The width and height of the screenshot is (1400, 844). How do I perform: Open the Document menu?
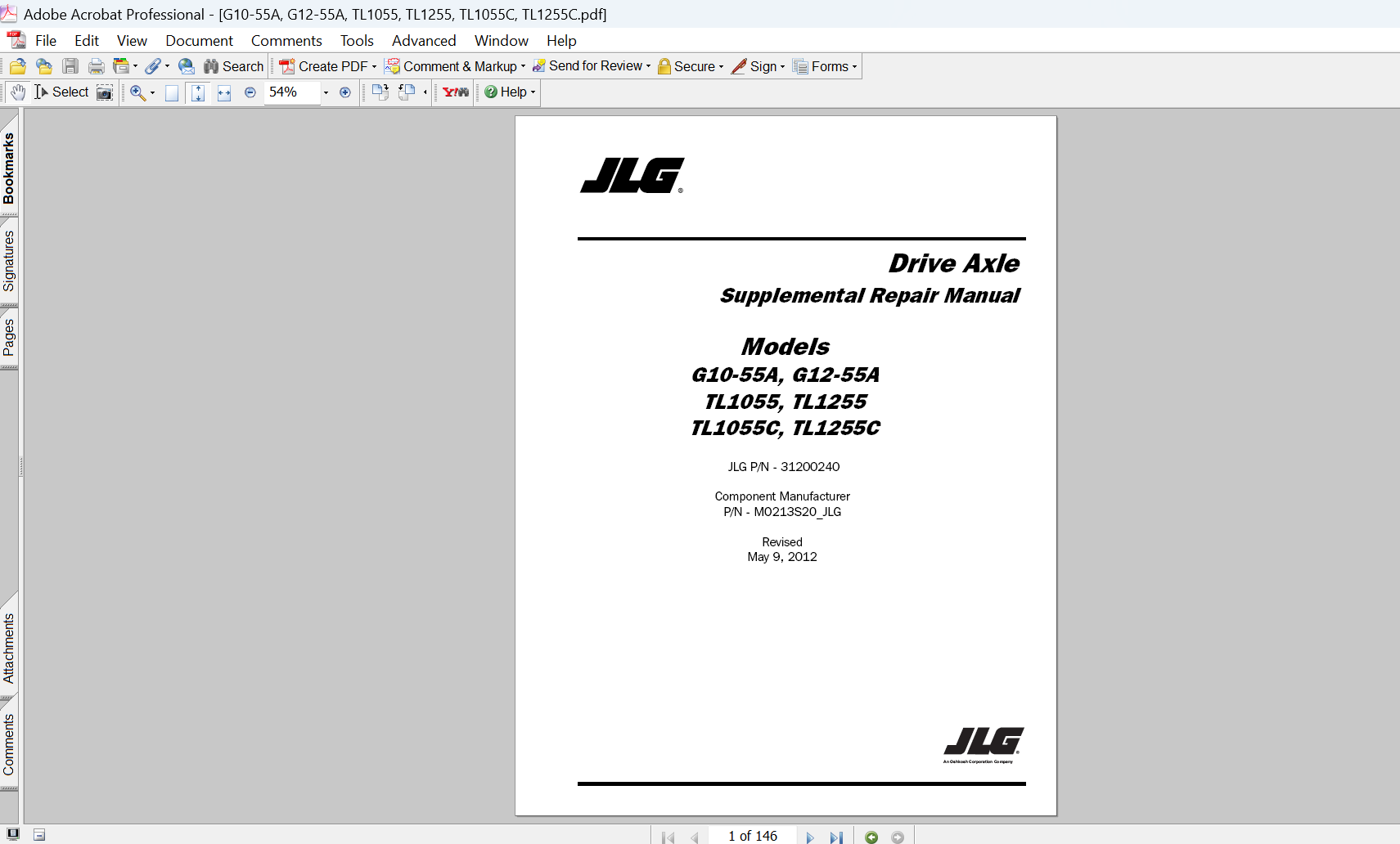click(199, 41)
